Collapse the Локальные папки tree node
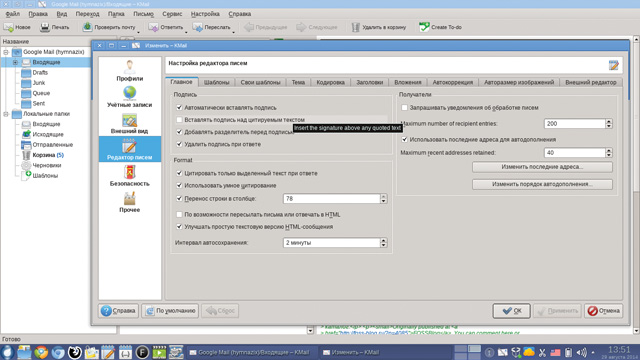Screen dimensions: 640x360 coord(6,114)
